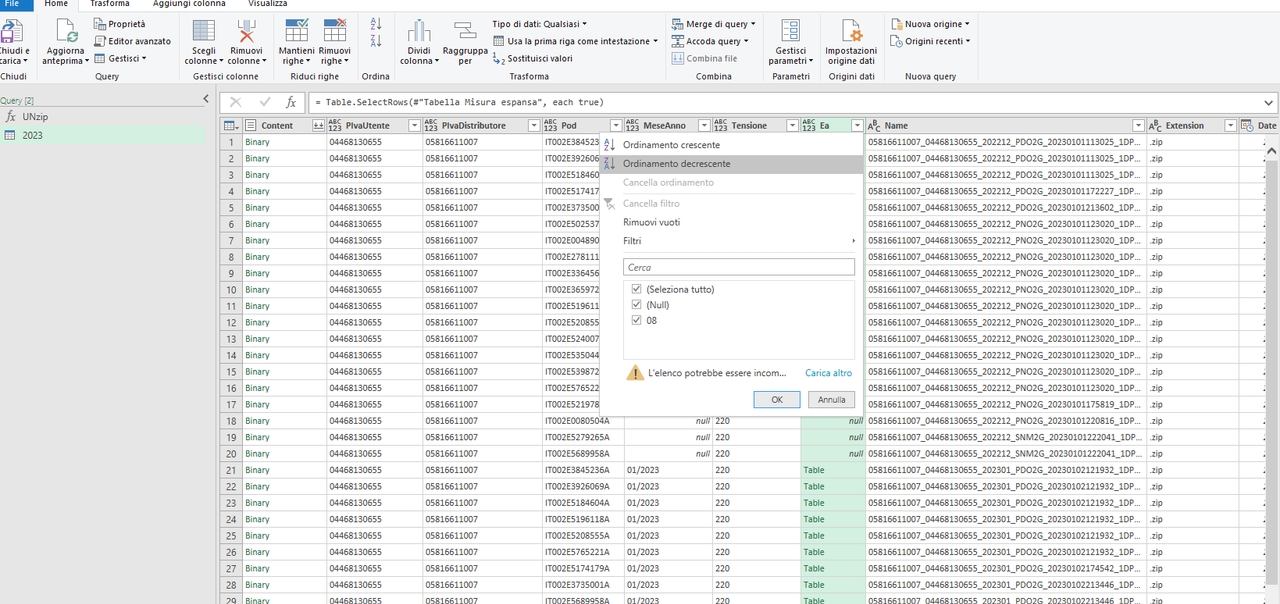Open the Editor avanzato
This screenshot has height=604, width=1280.
pos(132,41)
